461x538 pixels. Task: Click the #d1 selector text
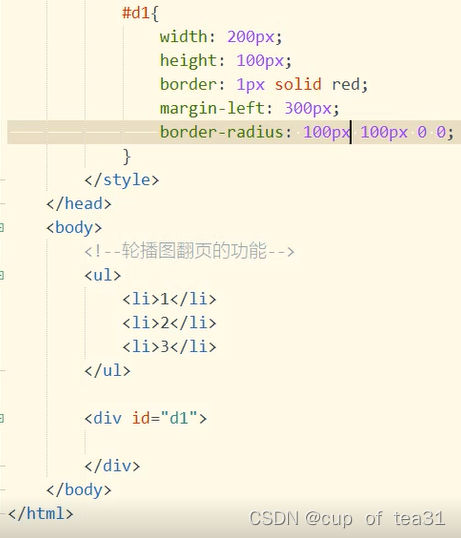pos(136,13)
